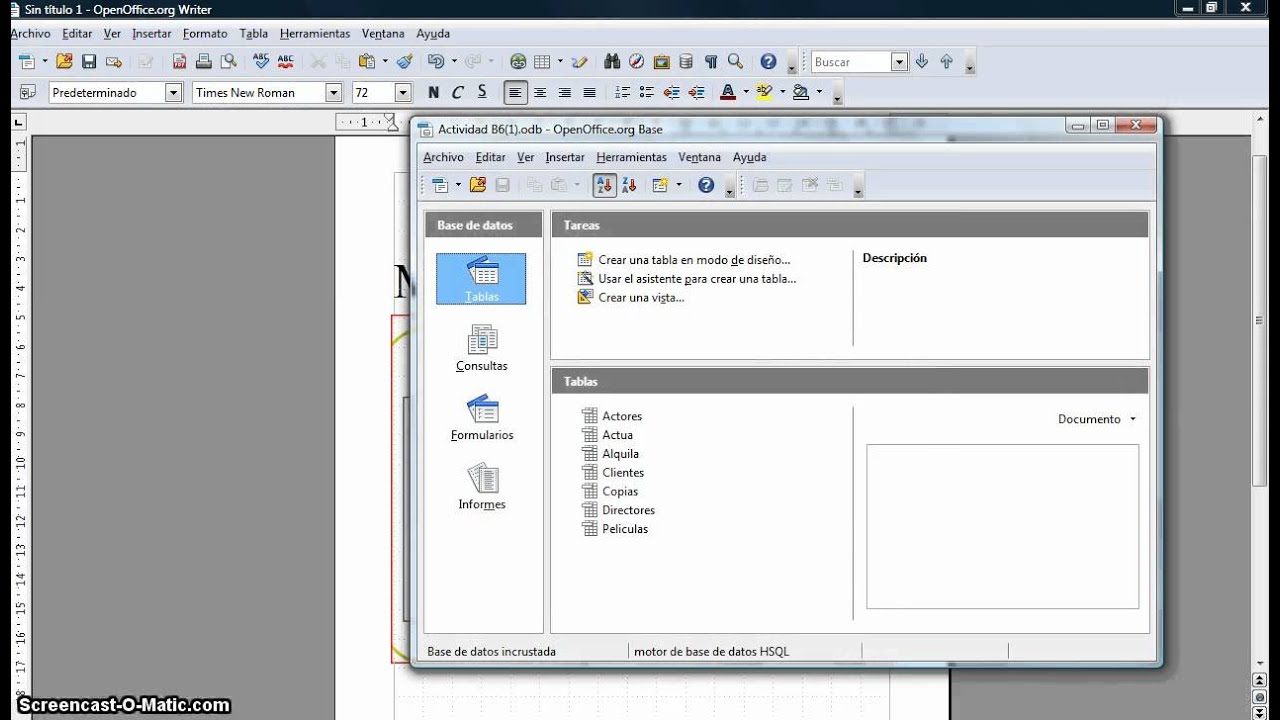Viewport: 1280px width, 720px height.
Task: Toggle Underline S button
Action: pos(482,92)
